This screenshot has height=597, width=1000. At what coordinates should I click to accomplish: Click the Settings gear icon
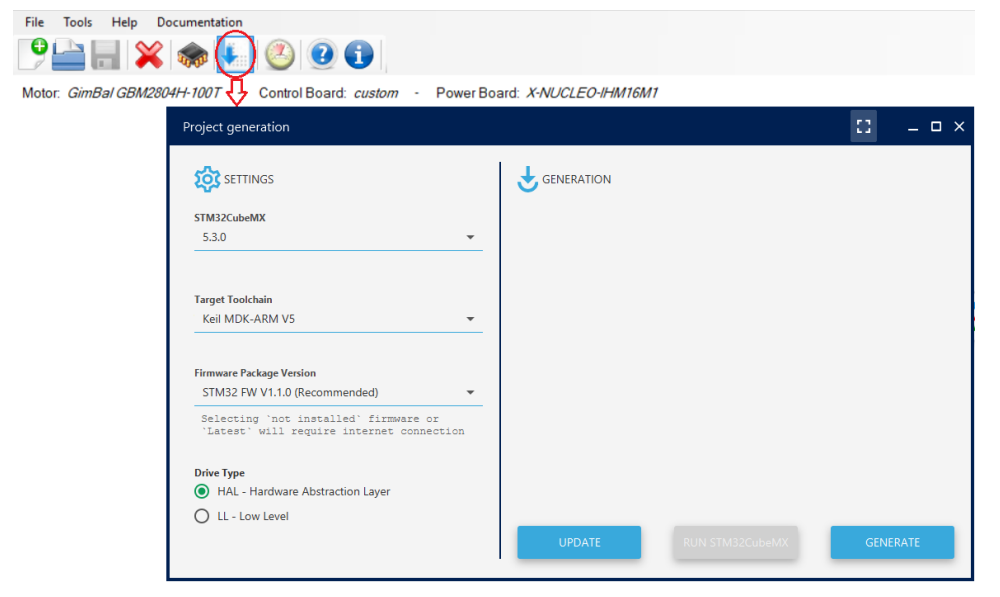(207, 179)
